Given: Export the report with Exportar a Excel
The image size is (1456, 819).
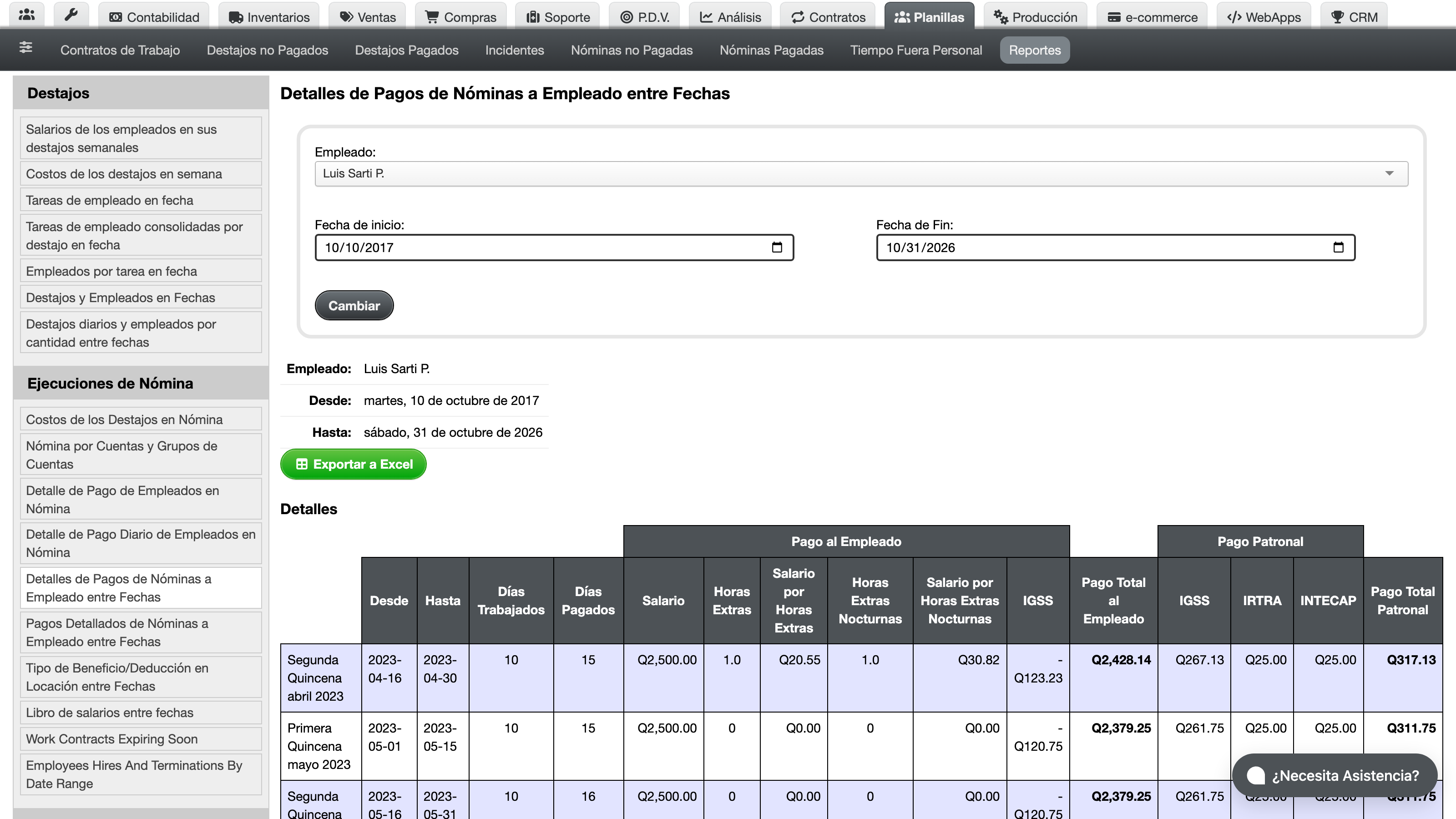Looking at the screenshot, I should [353, 464].
